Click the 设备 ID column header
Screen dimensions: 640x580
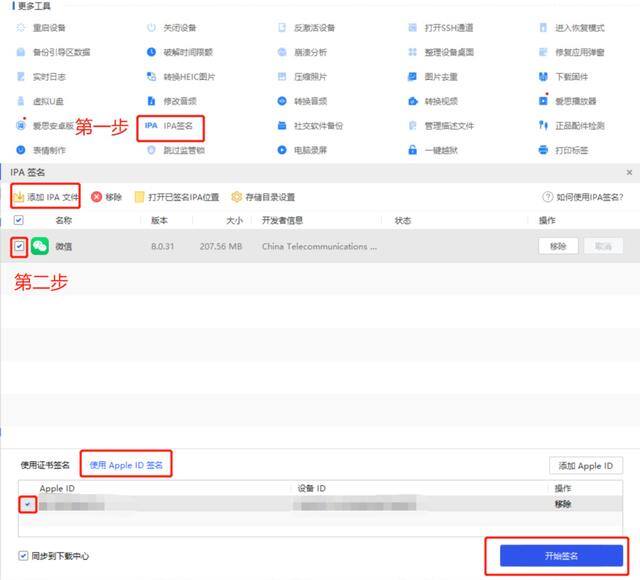311,488
